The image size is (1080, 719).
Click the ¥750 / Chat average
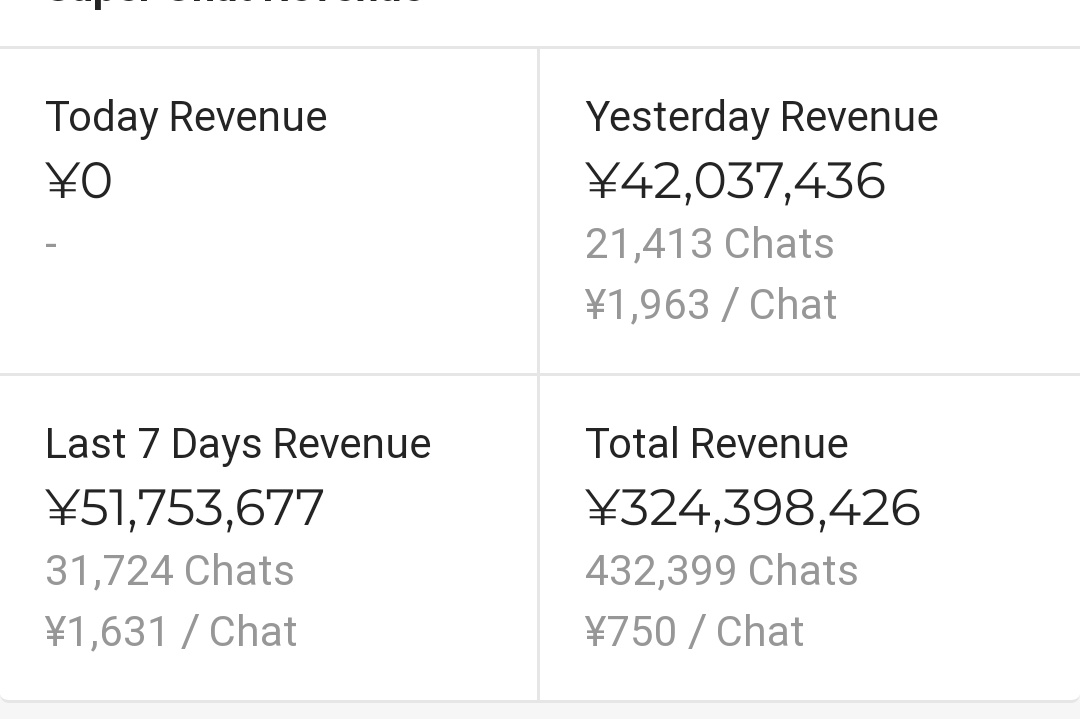[694, 632]
